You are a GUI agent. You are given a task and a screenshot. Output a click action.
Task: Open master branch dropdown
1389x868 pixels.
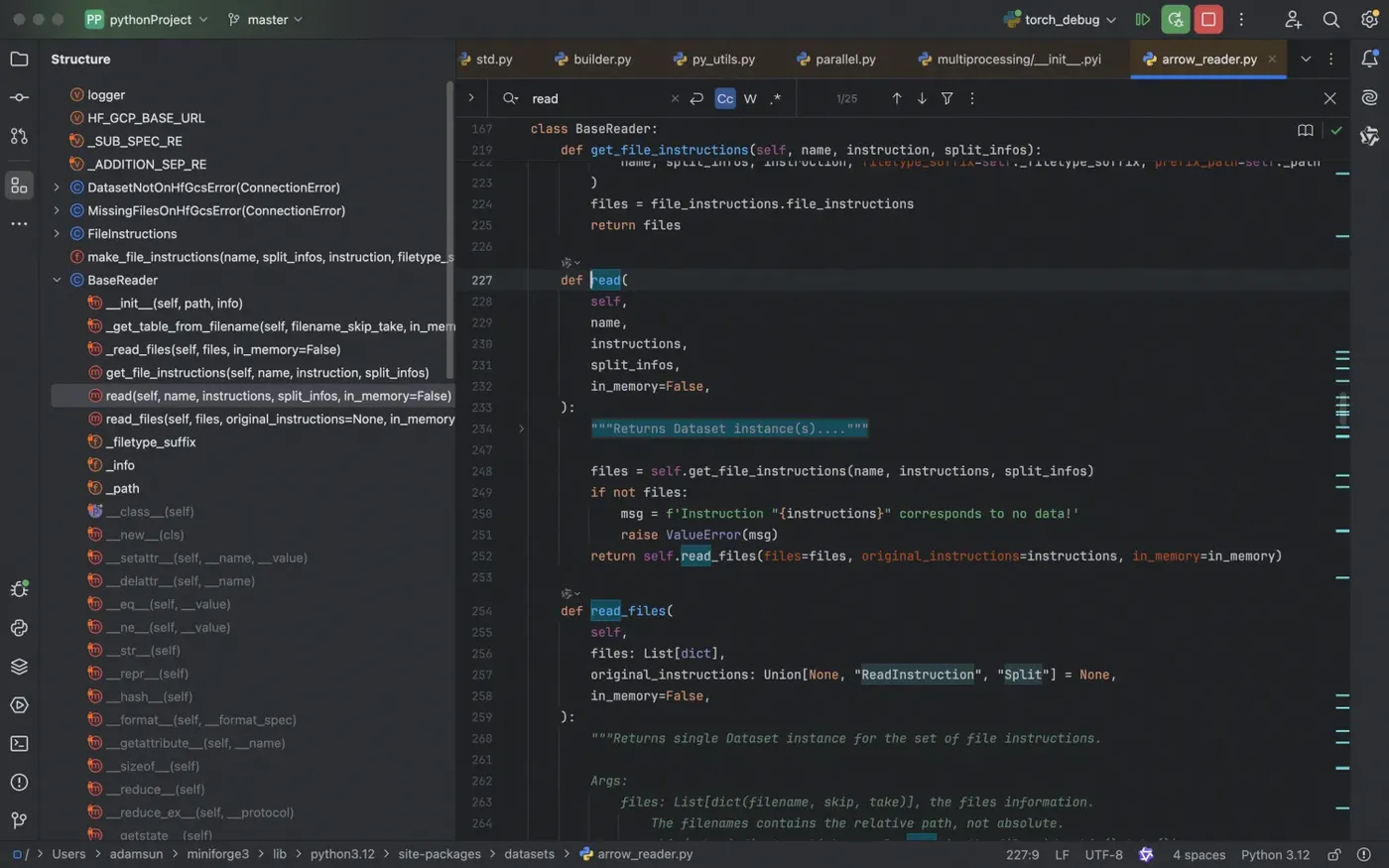[x=265, y=20]
